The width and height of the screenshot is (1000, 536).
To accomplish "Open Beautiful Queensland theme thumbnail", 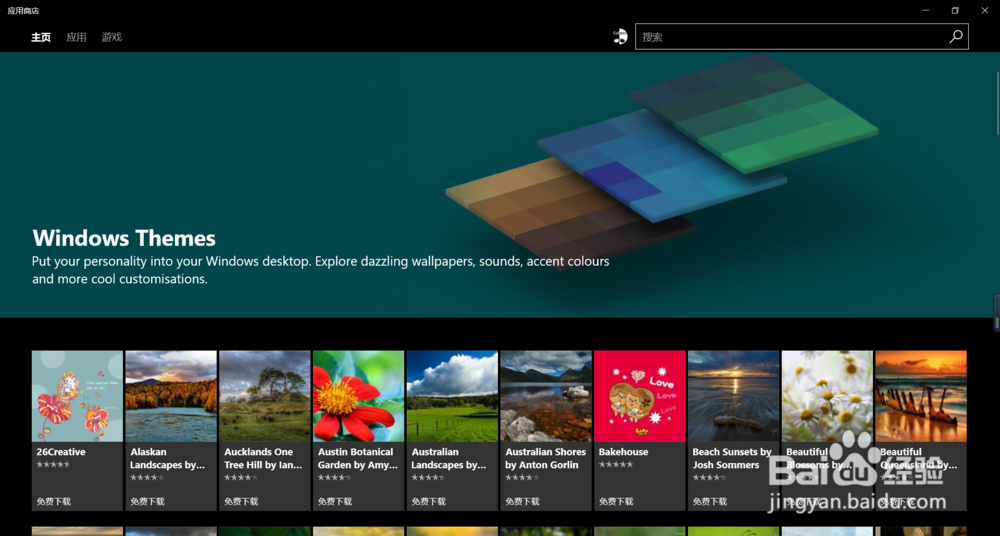I will (x=921, y=396).
